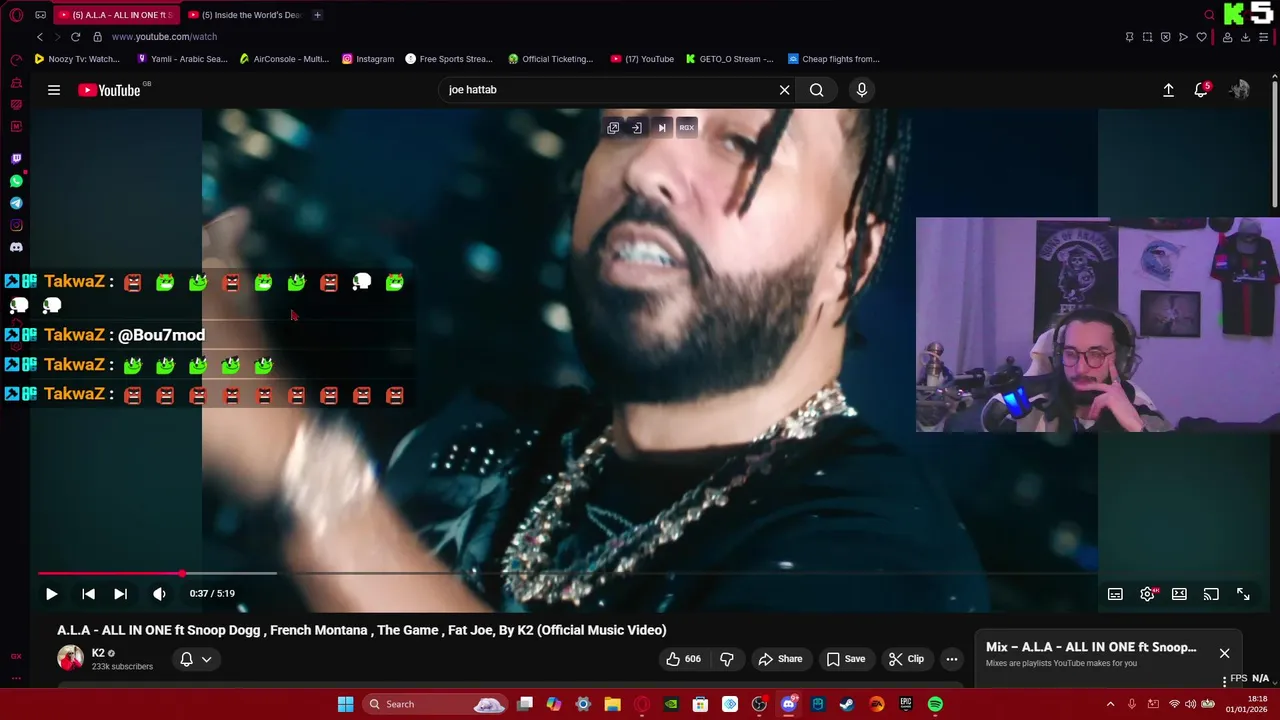Open Twitch in Opera sidebar

(x=16, y=159)
